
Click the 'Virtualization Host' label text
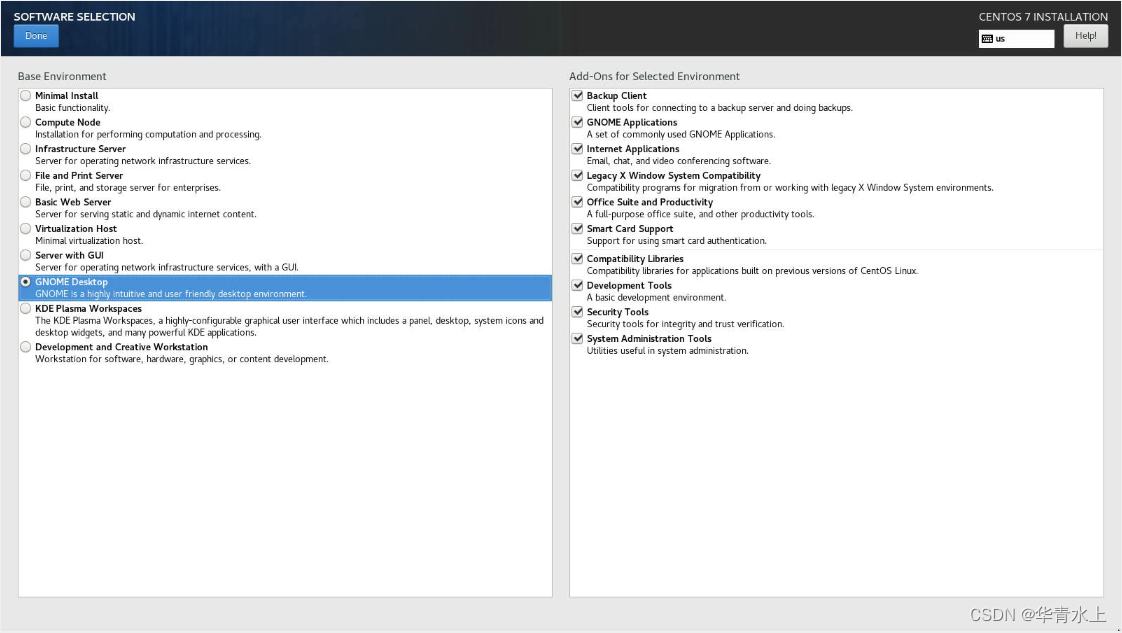[x=76, y=229]
